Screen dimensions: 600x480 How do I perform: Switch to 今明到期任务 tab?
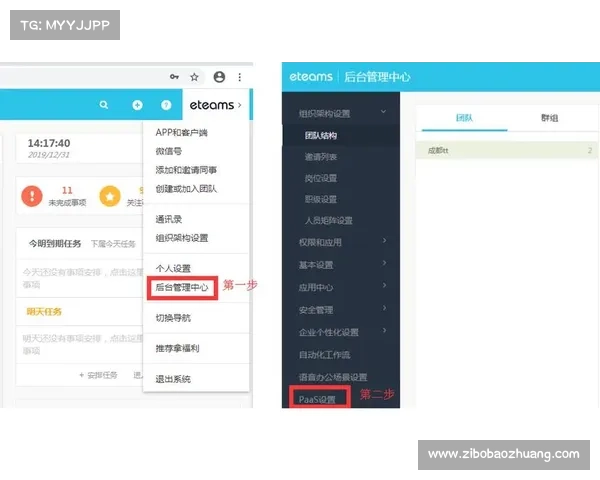55,243
